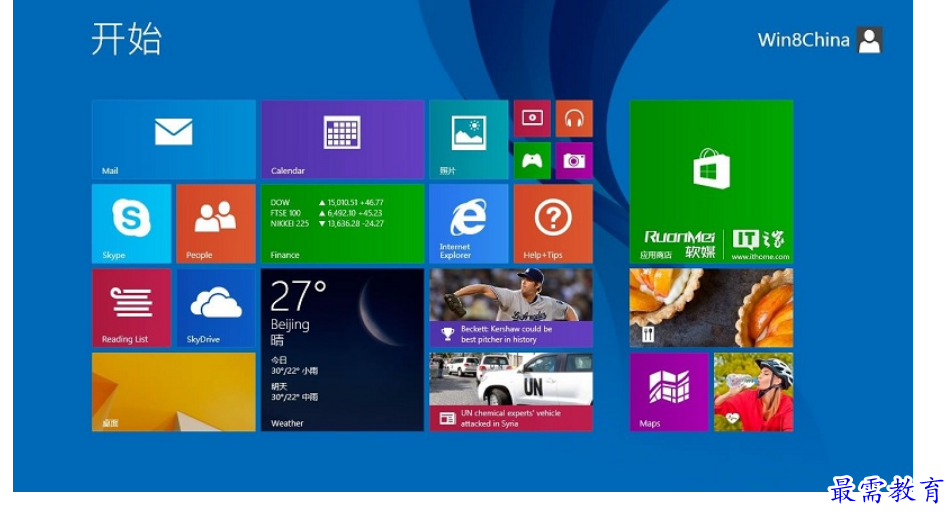Image resolution: width=952 pixels, height=522 pixels.
Task: Launch the Music headphones tile
Action: (x=574, y=118)
